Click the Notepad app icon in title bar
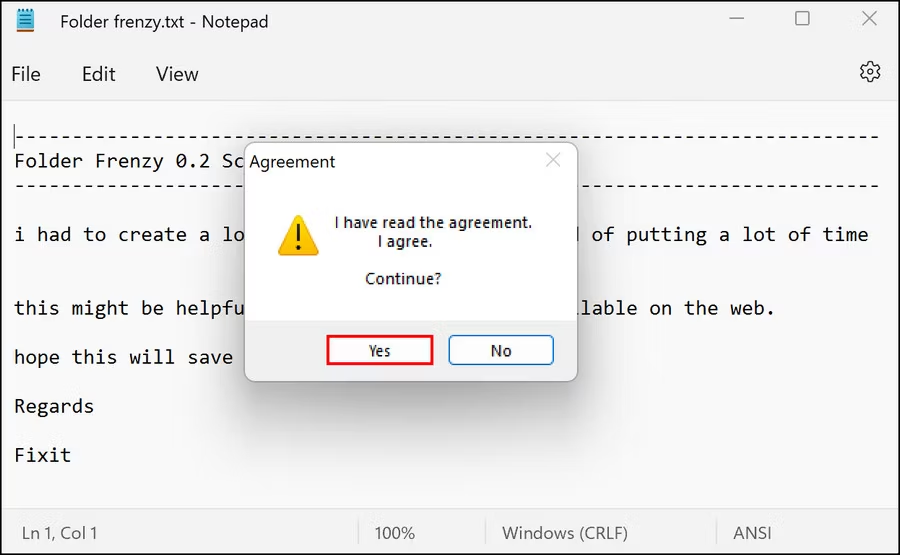Viewport: 900px width, 555px height. click(26, 21)
